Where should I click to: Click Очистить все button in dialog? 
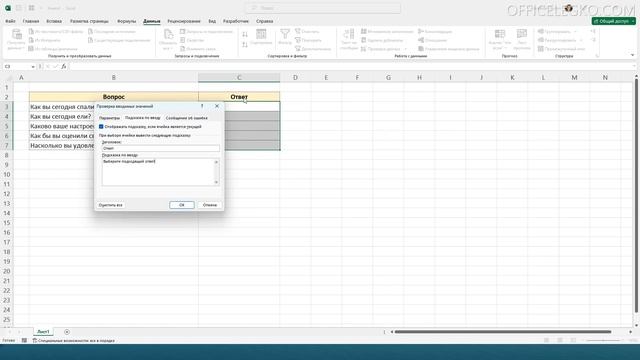[111, 205]
